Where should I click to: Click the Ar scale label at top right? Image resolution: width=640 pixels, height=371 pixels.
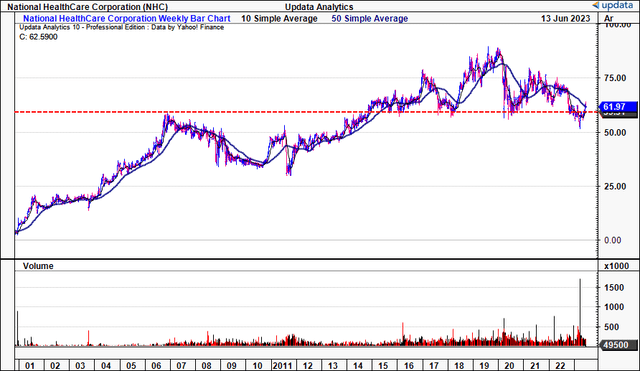[609, 18]
